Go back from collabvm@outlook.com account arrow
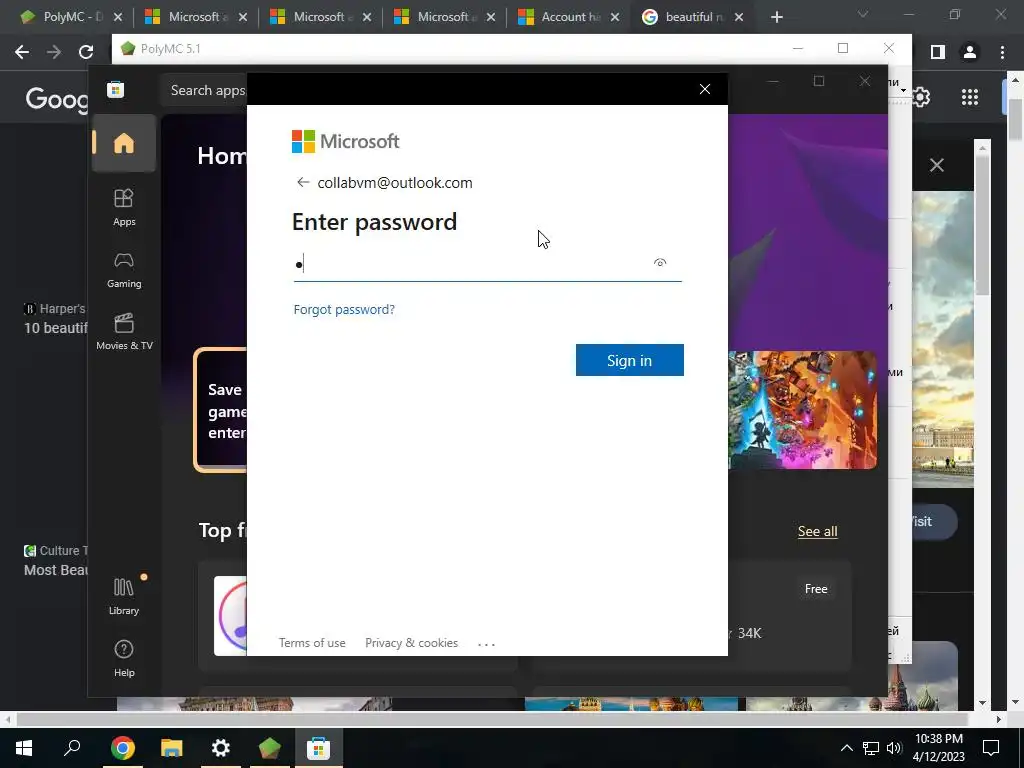Screen dimensions: 1024x768 tap(302, 182)
